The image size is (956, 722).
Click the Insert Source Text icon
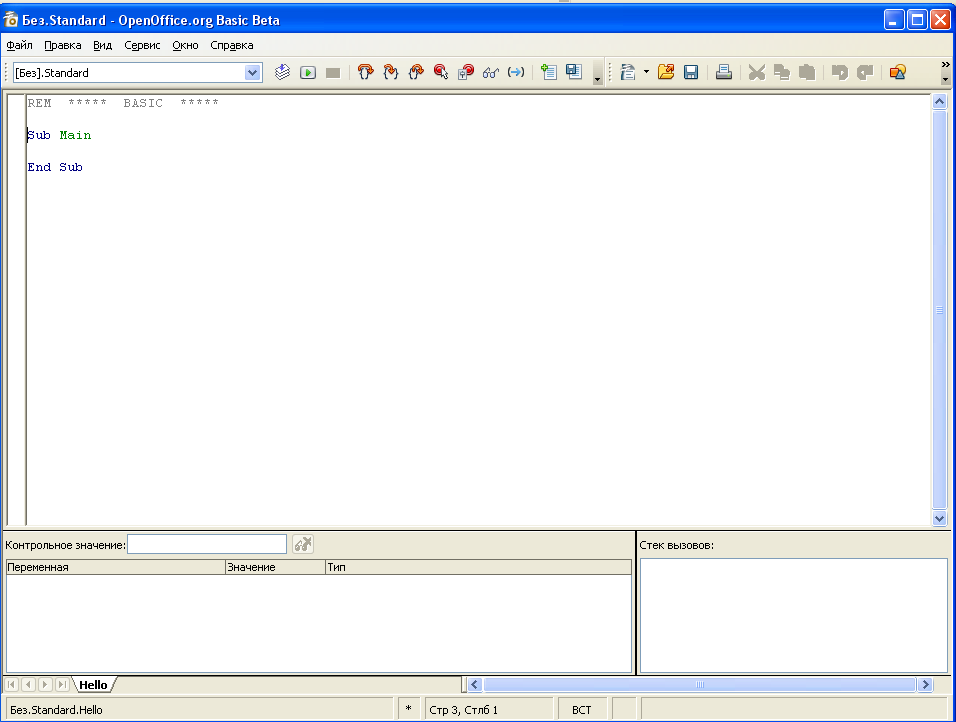(548, 73)
